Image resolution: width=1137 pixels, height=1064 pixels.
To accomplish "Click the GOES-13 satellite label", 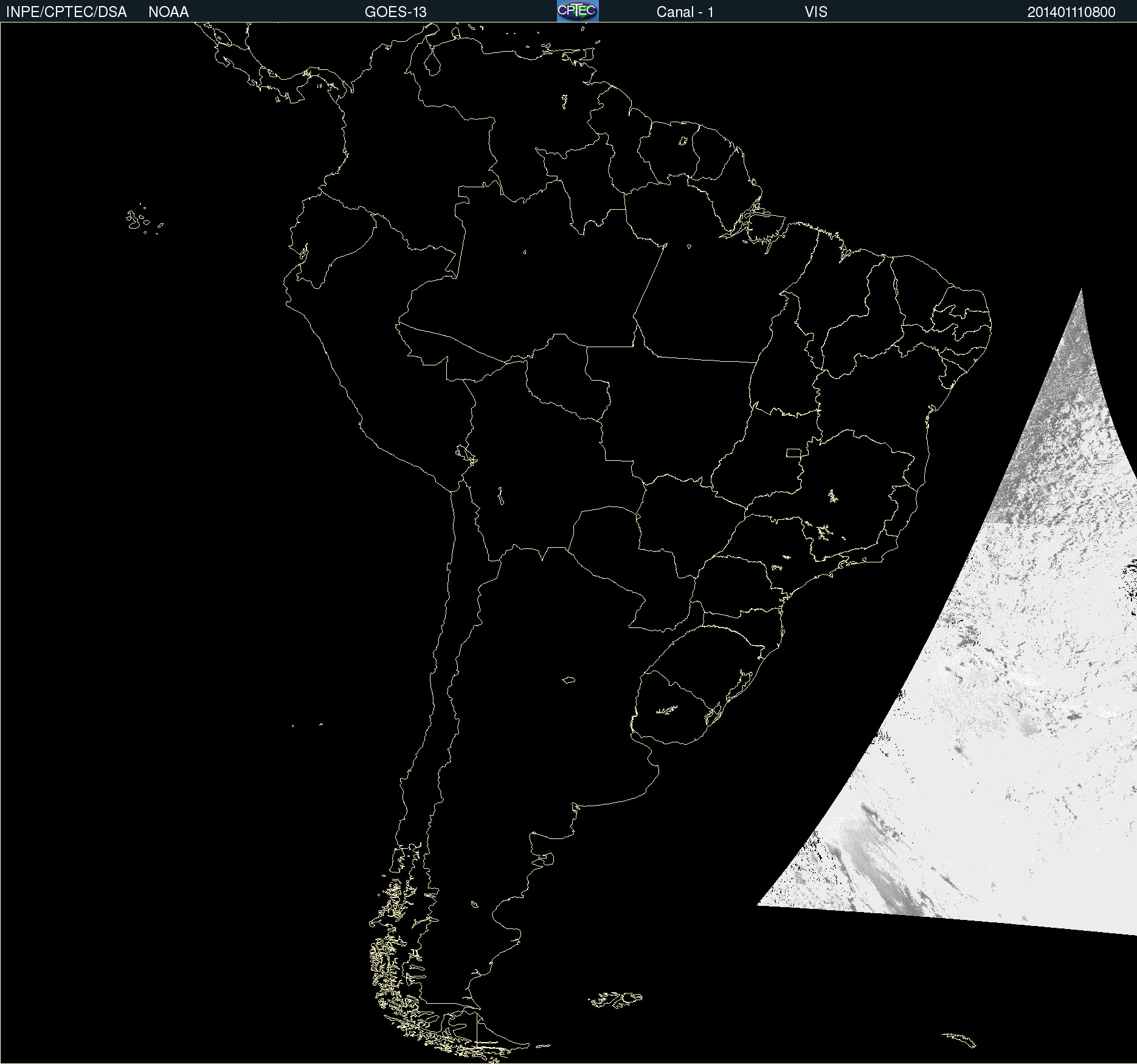I will [395, 12].
